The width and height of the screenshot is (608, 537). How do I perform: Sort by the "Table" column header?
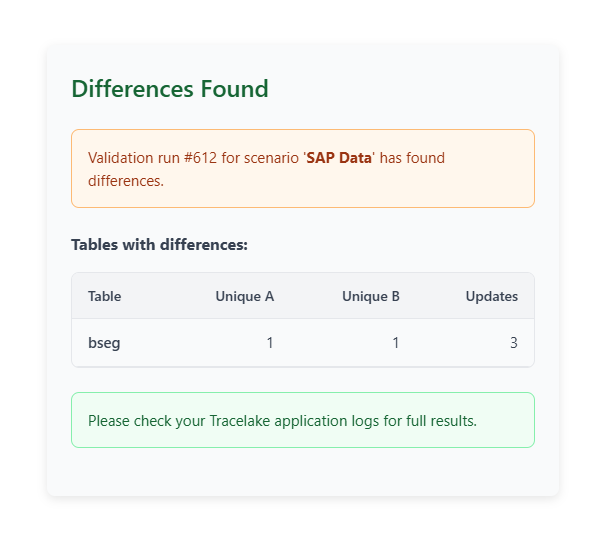coord(105,296)
